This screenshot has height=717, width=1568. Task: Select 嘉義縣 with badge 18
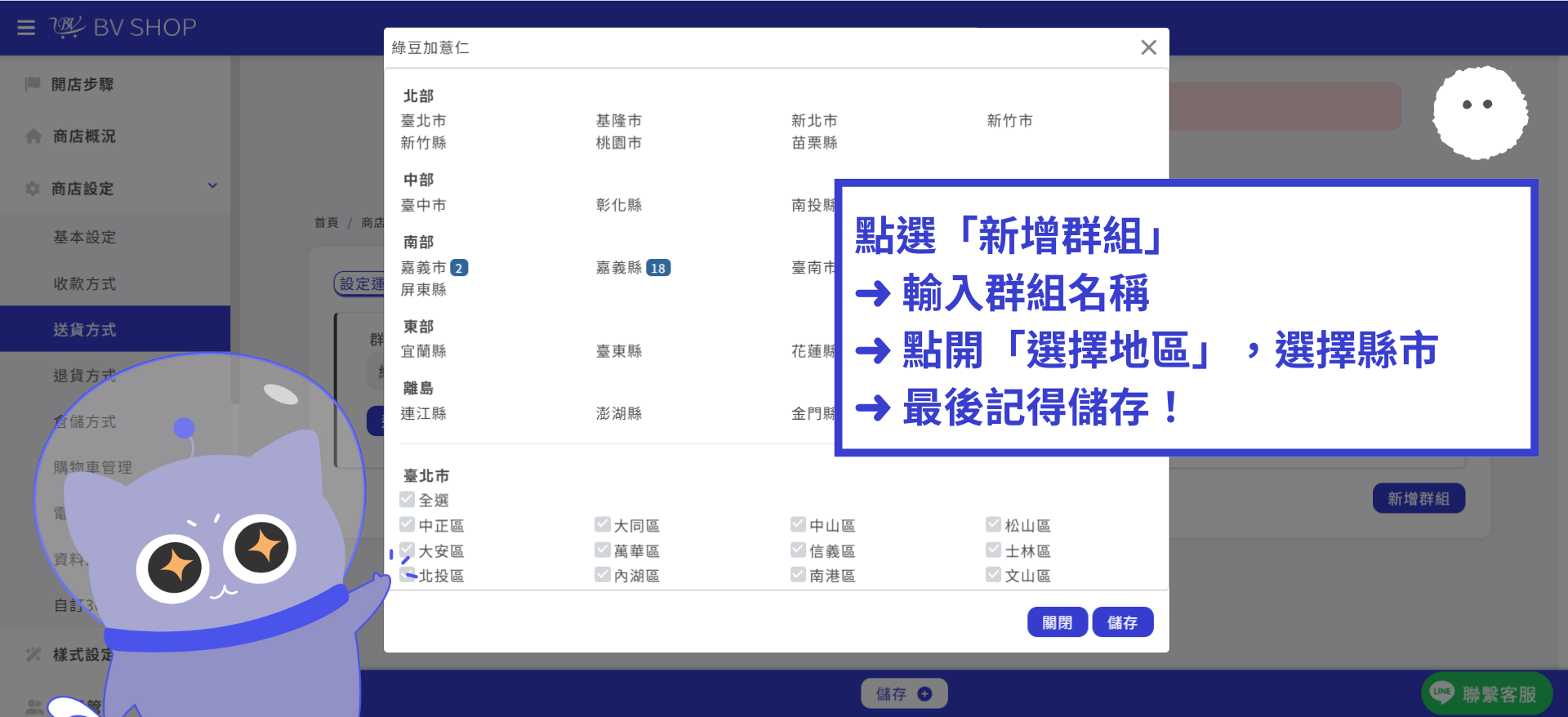point(633,268)
